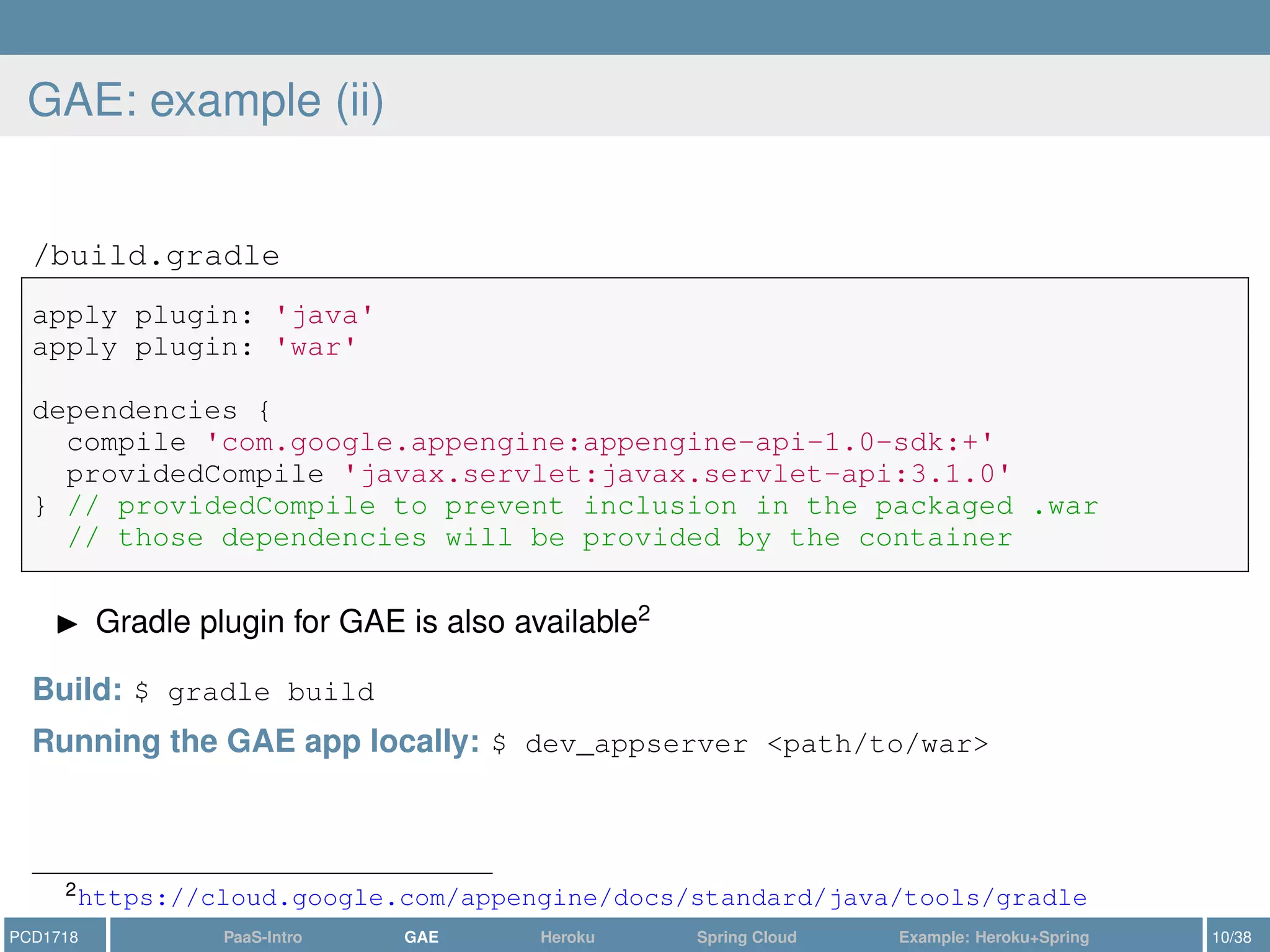Click the 'dependencies {' line in code
The width and height of the screenshot is (1270, 952).
point(152,411)
